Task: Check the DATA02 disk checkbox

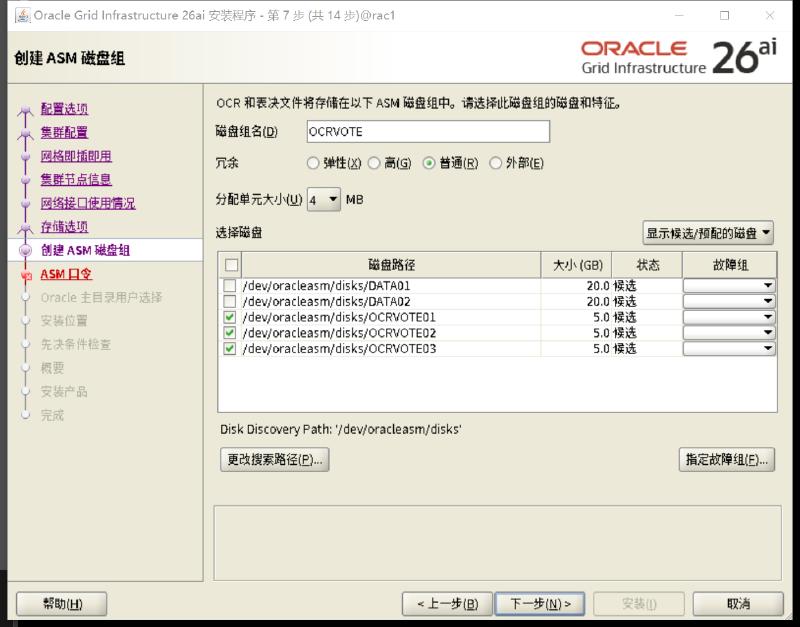Action: 230,302
